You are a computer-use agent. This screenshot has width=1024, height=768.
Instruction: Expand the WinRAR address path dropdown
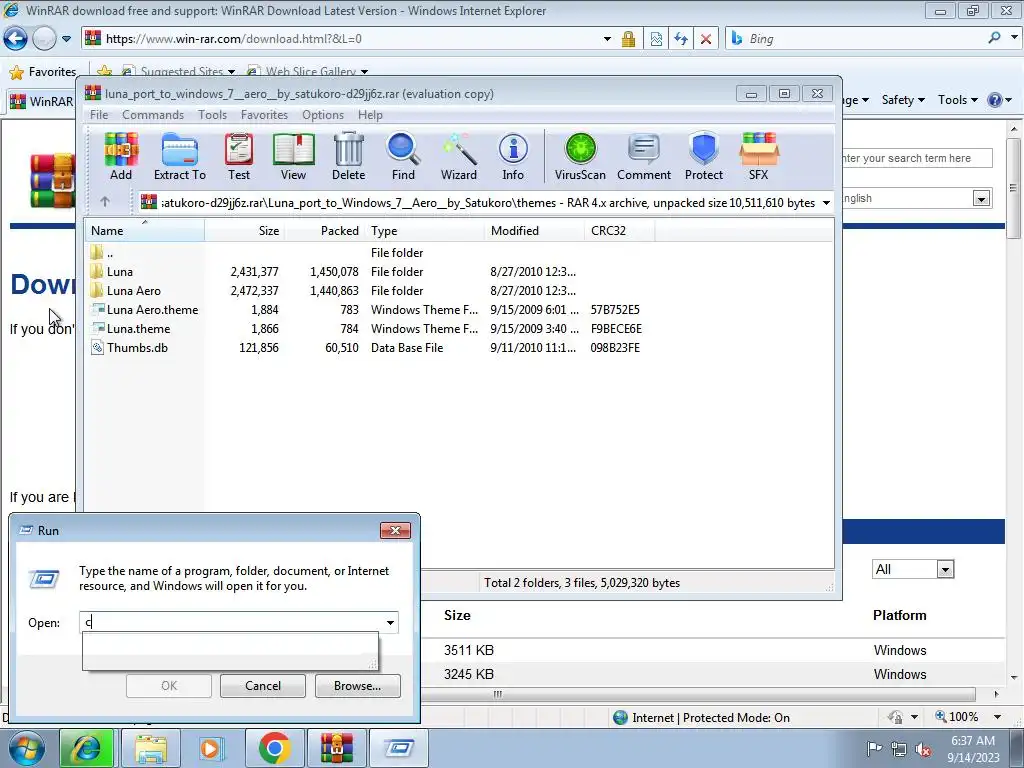(x=825, y=203)
